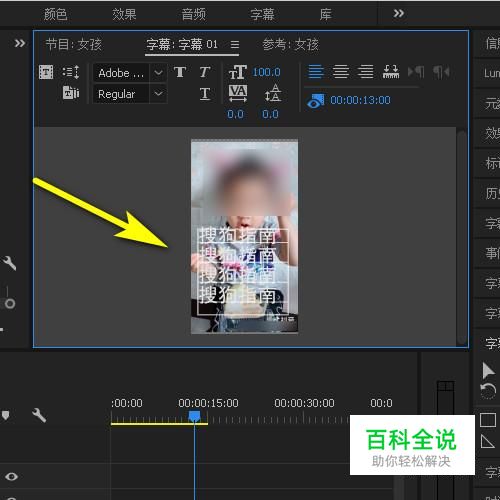This screenshot has height=500, width=500.
Task: Expand the collapsed left panel double chevron
Action: [20, 43]
